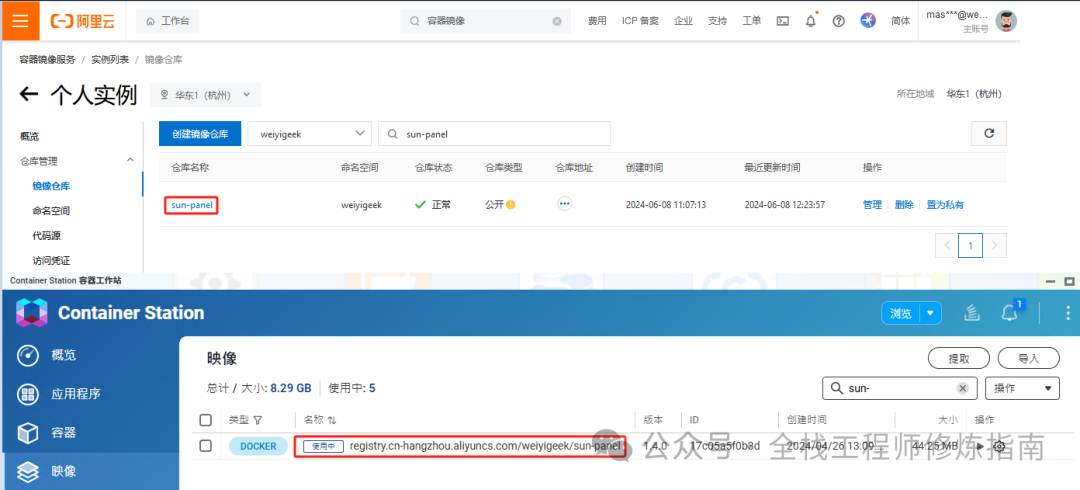Viewport: 1080px width, 490px height.
Task: Open the 操作 actions dropdown
Action: pos(1022,388)
